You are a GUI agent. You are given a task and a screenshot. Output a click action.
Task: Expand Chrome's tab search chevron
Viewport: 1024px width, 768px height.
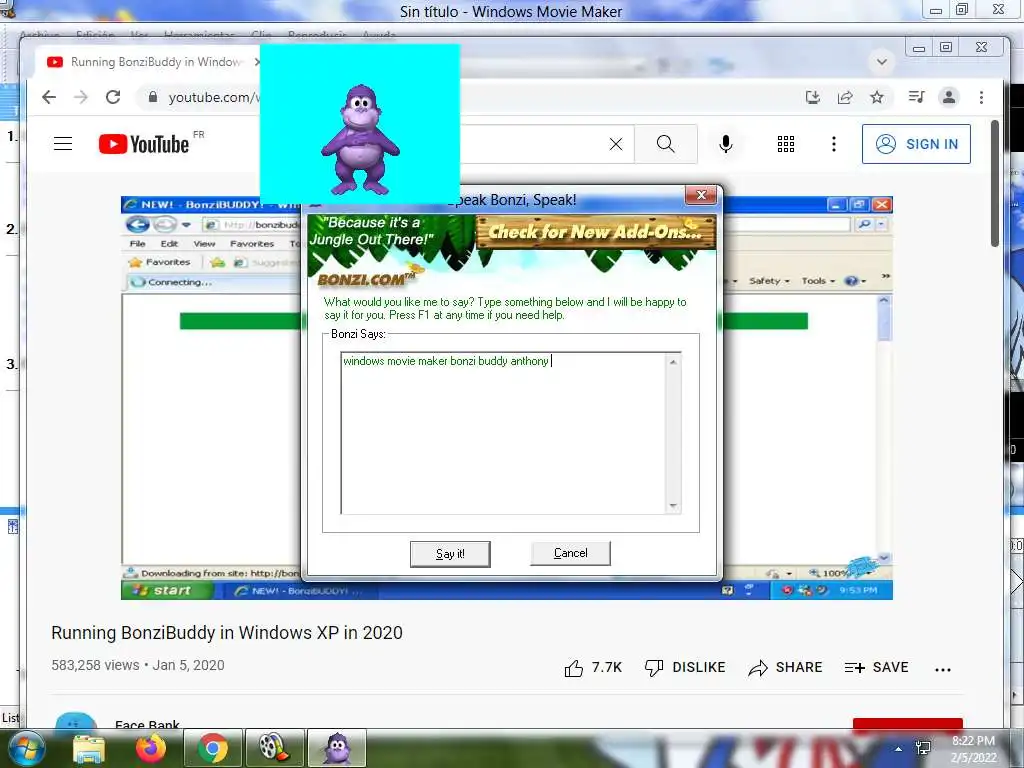(x=882, y=62)
